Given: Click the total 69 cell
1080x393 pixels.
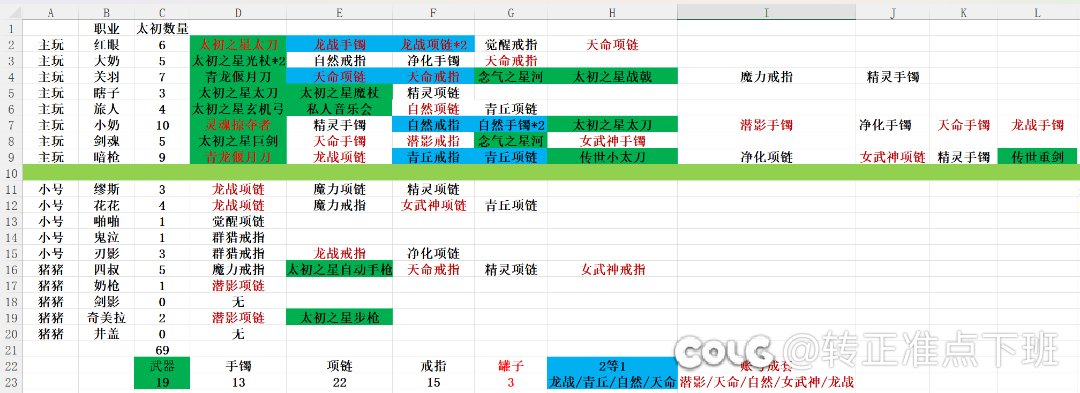Looking at the screenshot, I should 162,350.
